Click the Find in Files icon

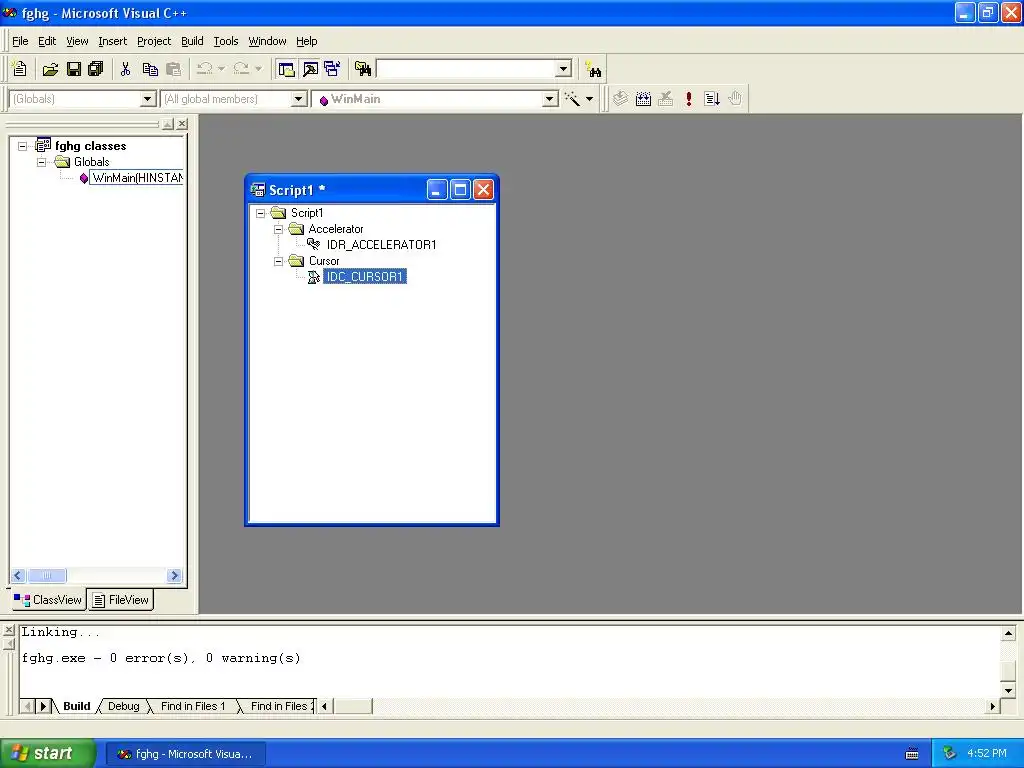coord(363,69)
